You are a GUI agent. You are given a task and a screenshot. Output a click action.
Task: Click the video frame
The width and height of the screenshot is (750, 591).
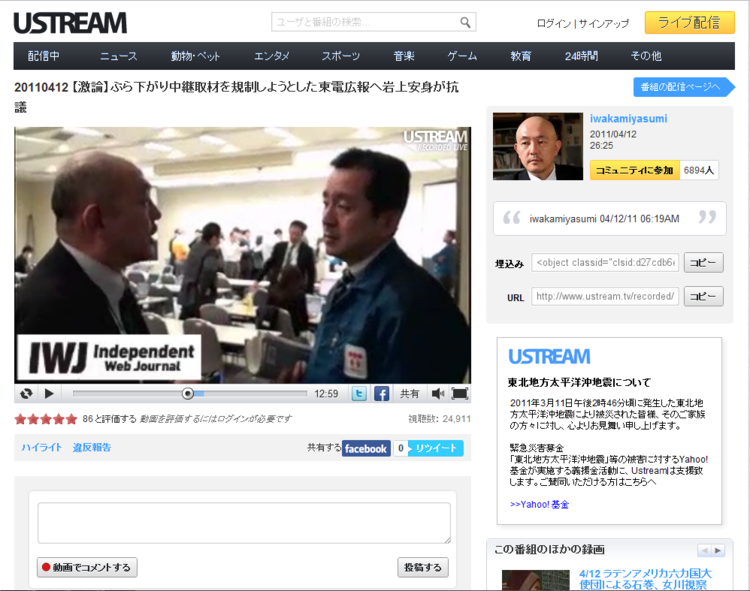(243, 255)
